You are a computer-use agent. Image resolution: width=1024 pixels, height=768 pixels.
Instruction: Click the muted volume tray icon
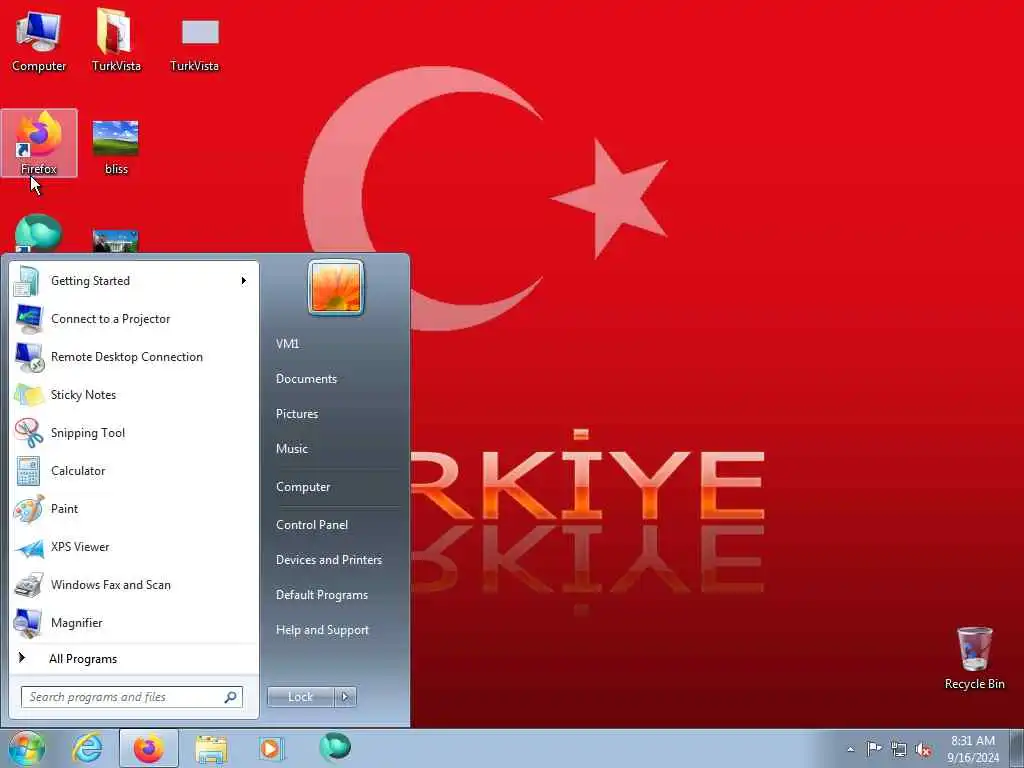pos(923,749)
